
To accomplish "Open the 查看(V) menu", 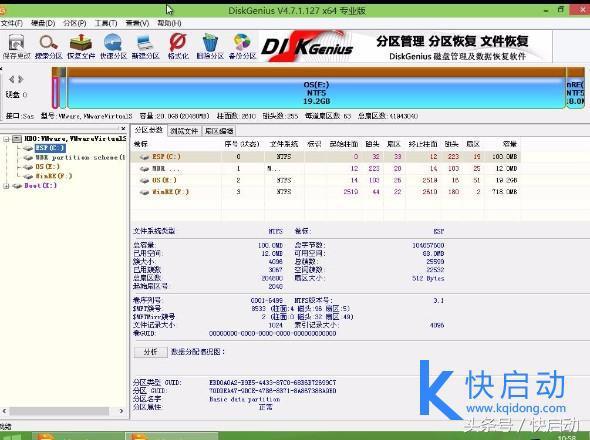I will point(137,23).
